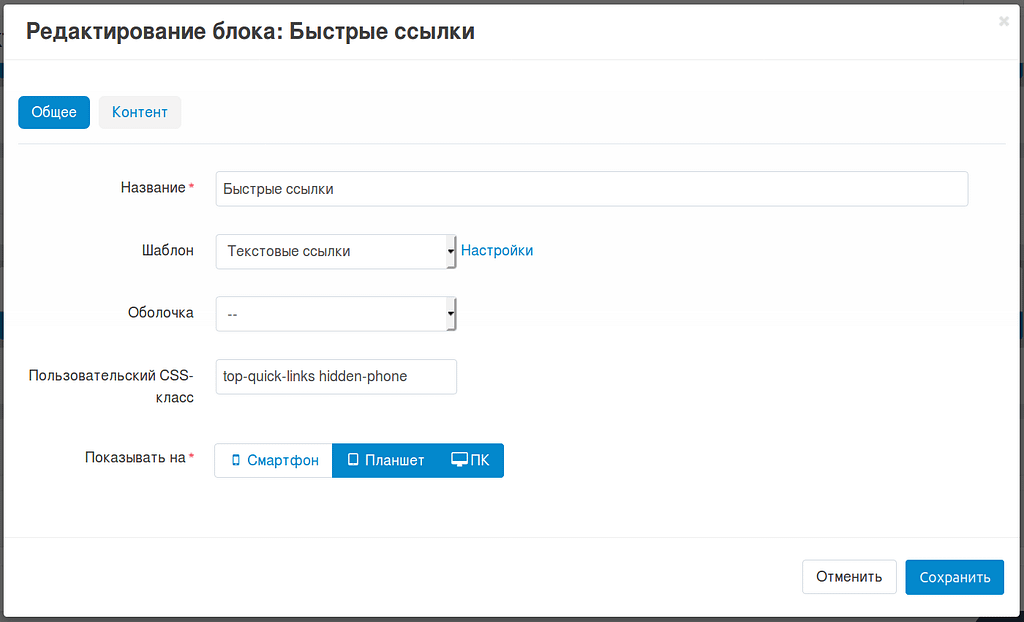The height and width of the screenshot is (622, 1024).
Task: Click the tablet icon beside Планшет
Action: (x=353, y=461)
